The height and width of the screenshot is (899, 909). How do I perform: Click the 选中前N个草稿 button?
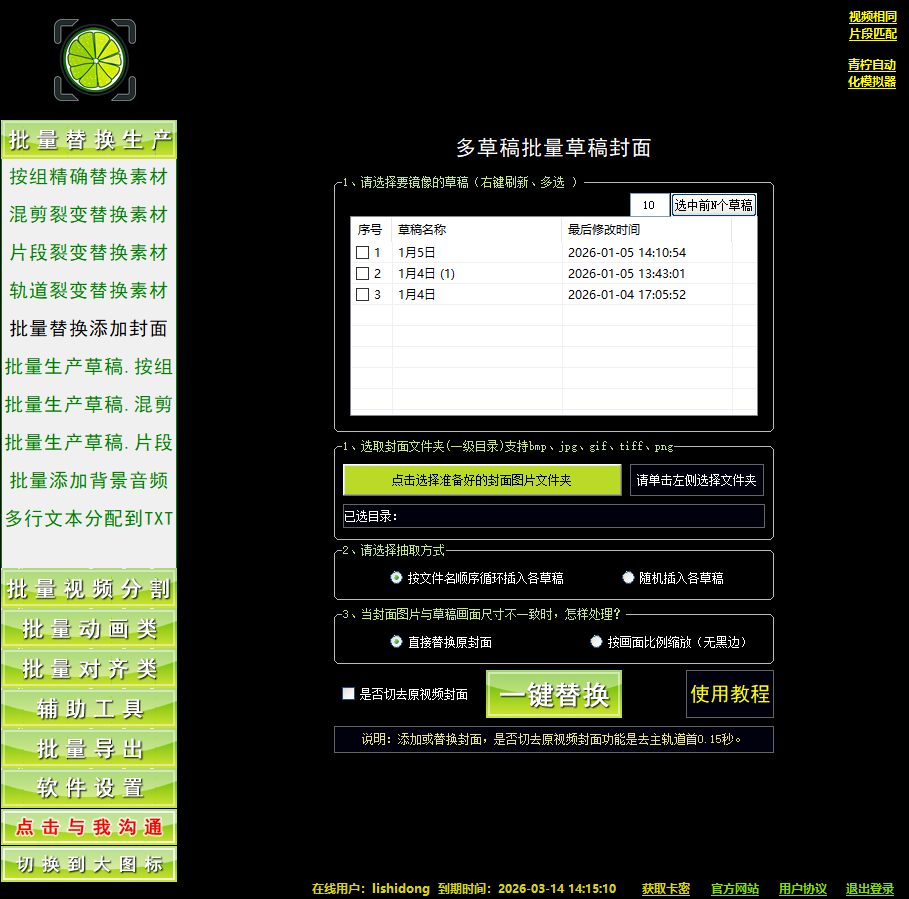point(713,204)
